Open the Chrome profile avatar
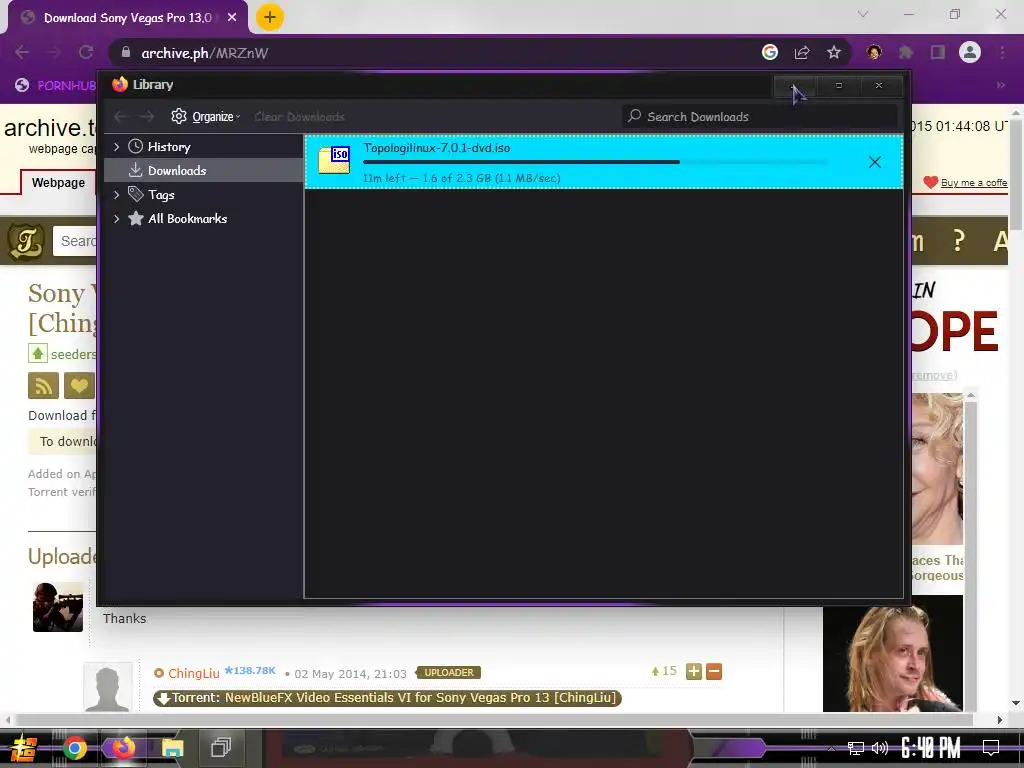 point(970,52)
